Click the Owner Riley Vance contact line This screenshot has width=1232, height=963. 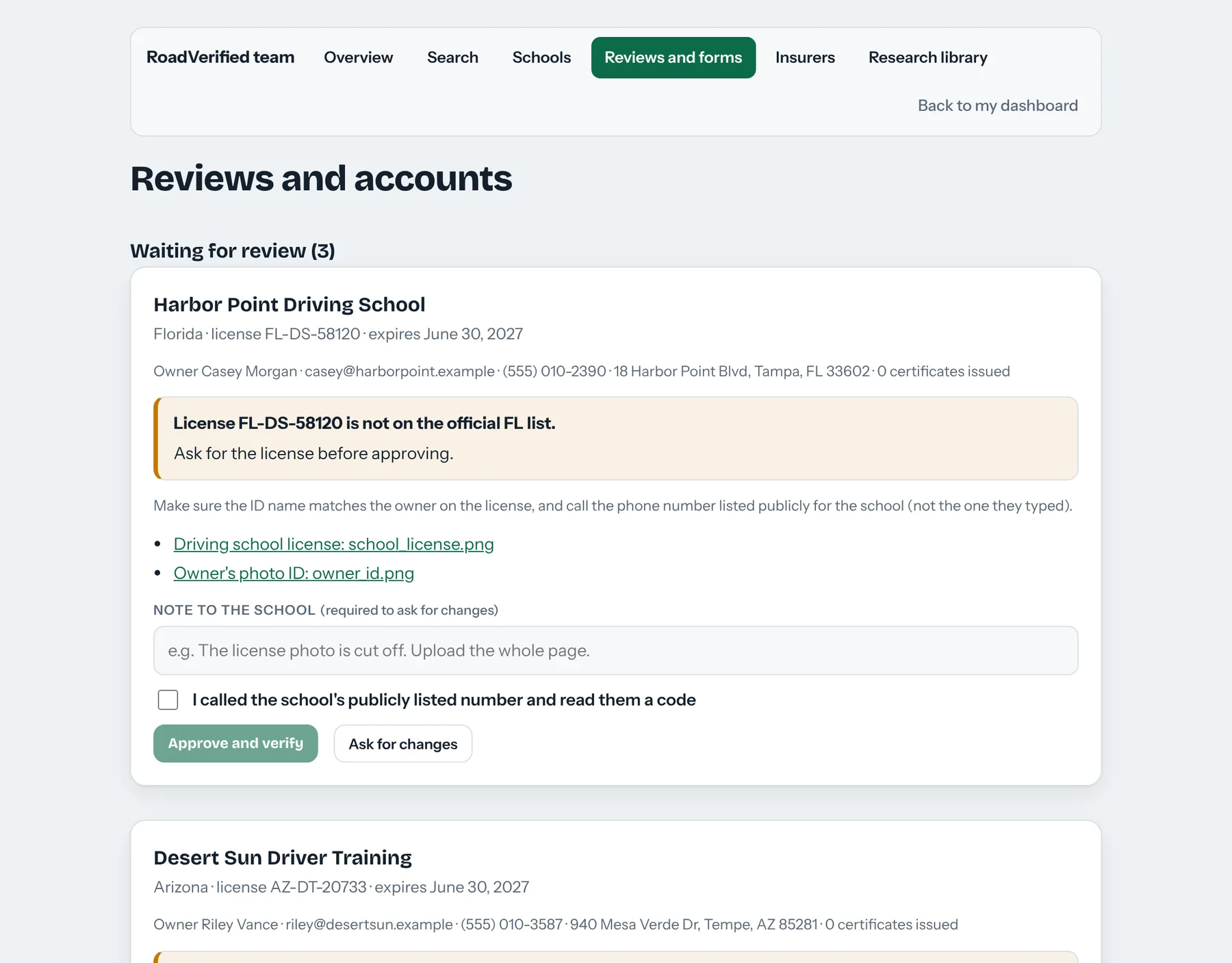pos(555,924)
